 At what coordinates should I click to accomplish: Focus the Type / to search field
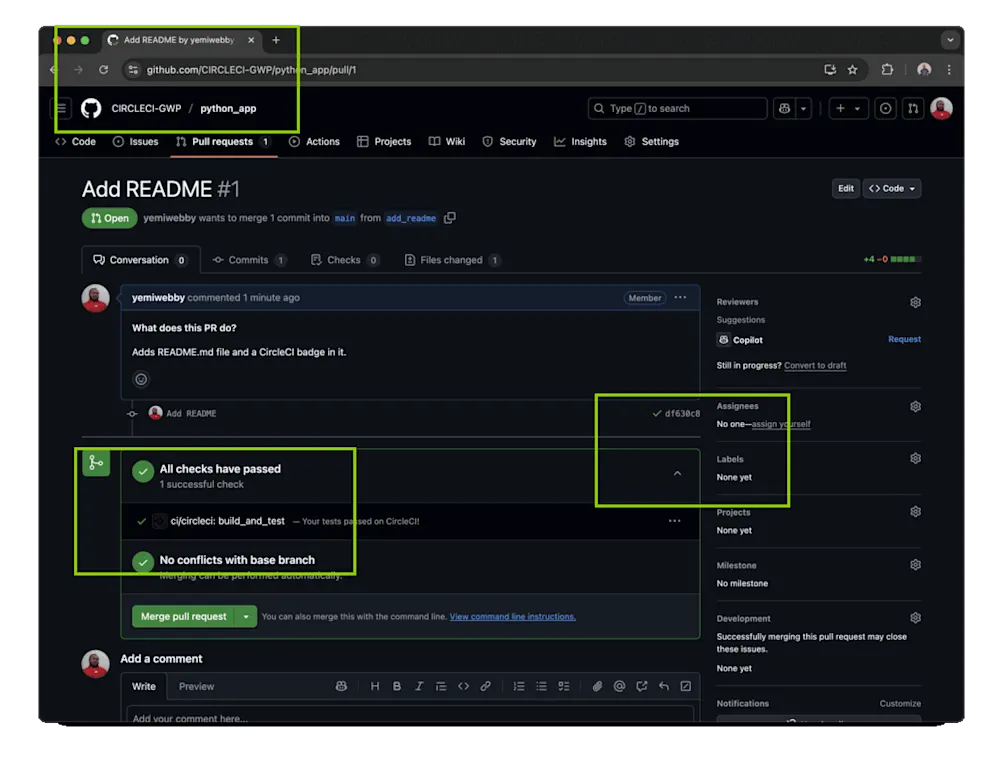(x=677, y=108)
